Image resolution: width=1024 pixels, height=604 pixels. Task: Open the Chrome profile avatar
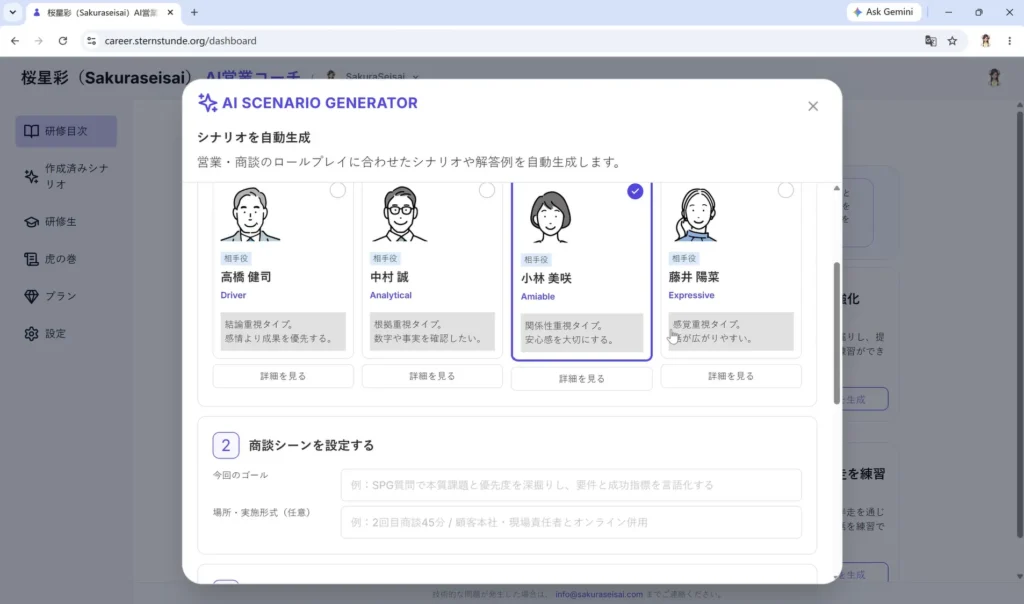coord(985,40)
